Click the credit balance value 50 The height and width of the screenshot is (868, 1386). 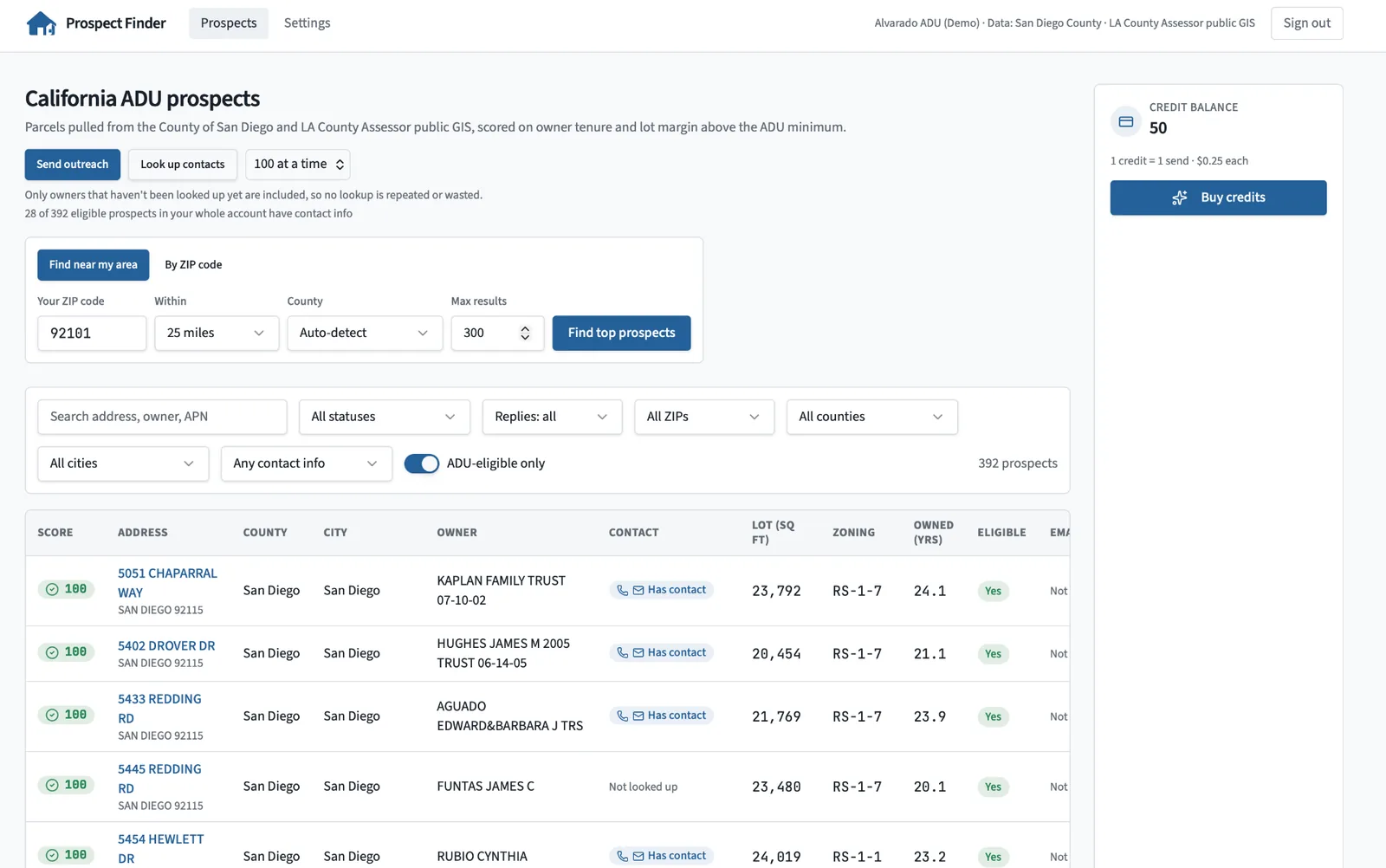click(1158, 128)
